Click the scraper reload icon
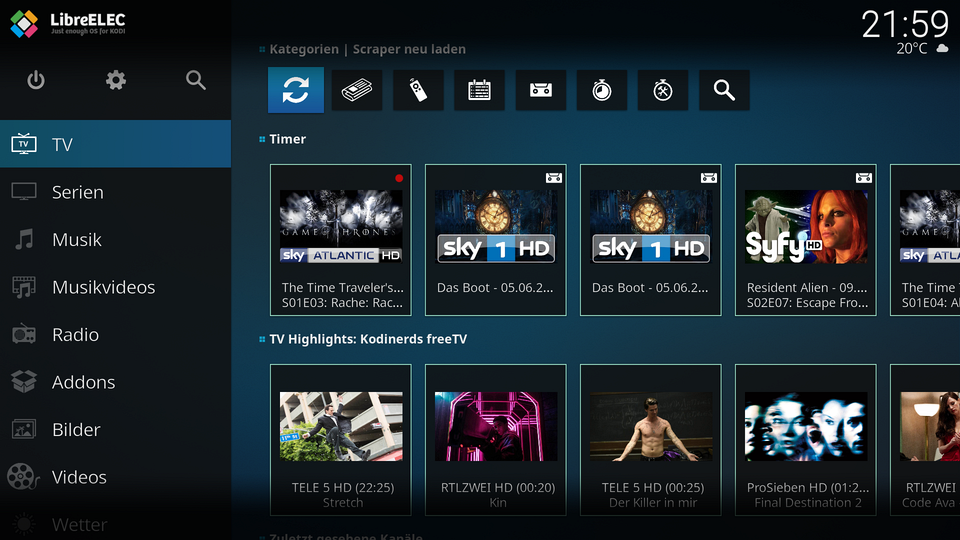This screenshot has width=960, height=540. (296, 90)
